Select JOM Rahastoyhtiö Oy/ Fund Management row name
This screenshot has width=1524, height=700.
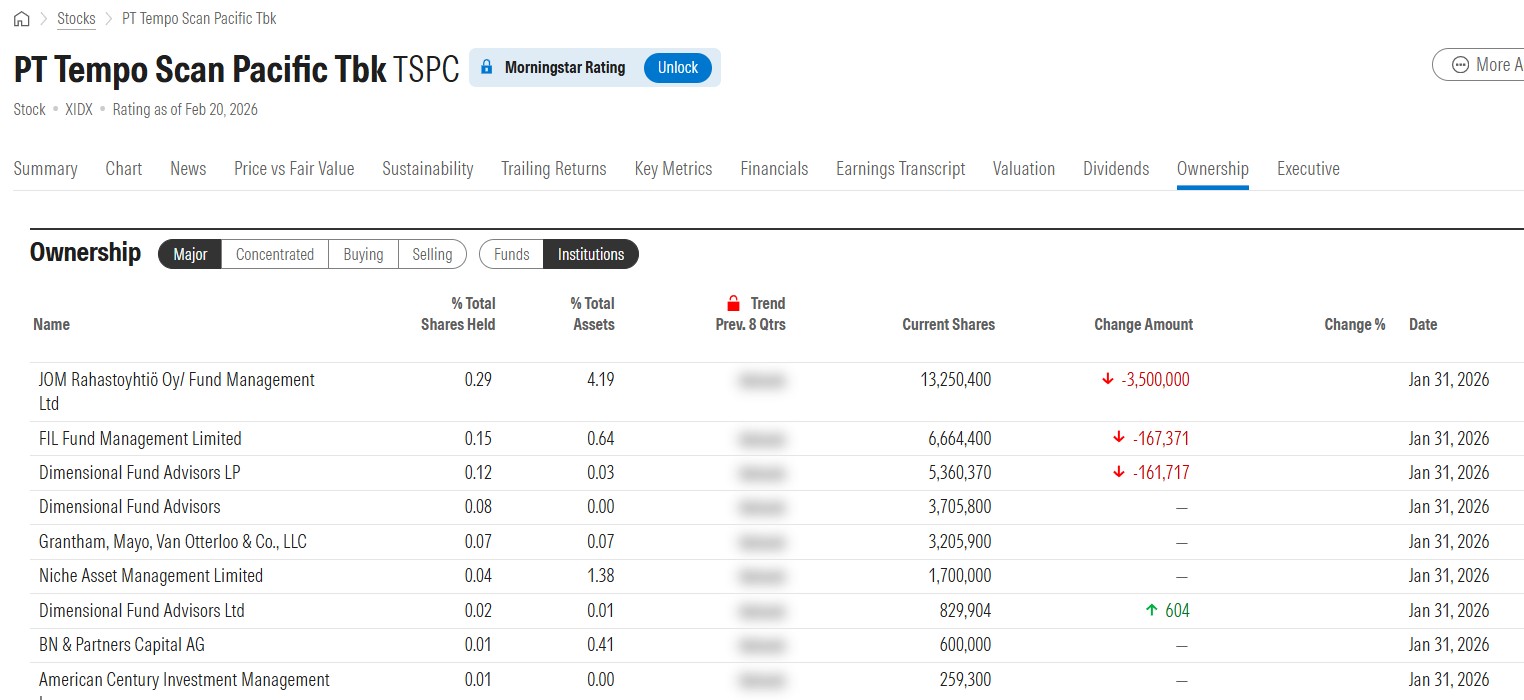[x=177, y=392]
